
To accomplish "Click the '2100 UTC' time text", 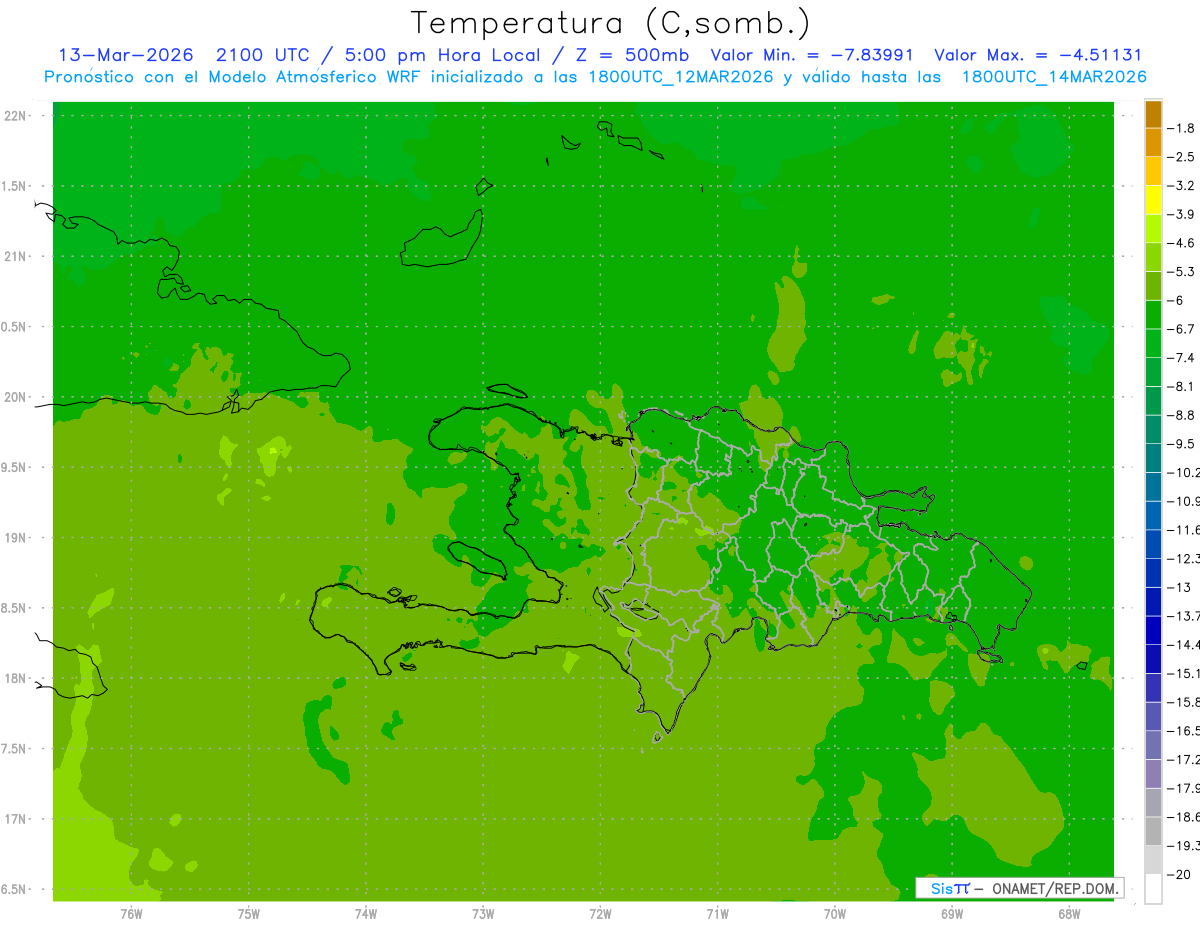I will [x=264, y=55].
